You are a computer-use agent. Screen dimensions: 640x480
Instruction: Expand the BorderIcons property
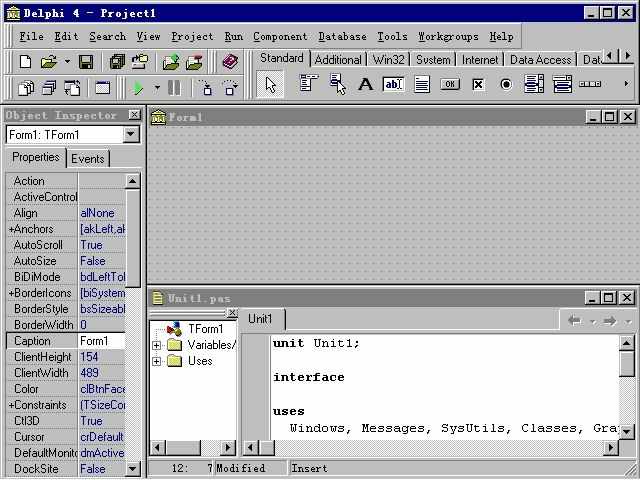point(11,293)
